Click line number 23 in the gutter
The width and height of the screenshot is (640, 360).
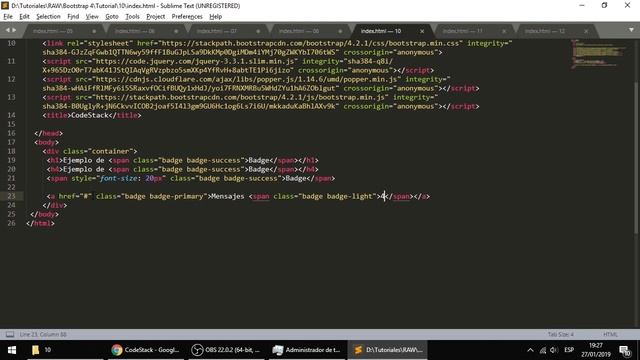(11, 196)
